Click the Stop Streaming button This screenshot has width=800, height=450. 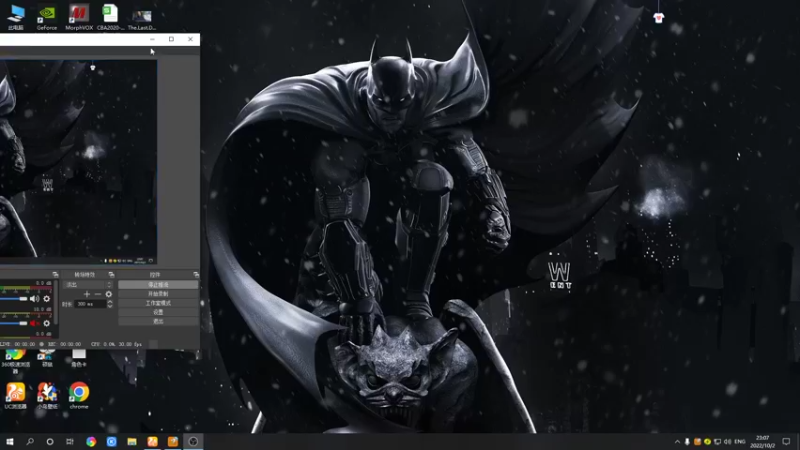click(x=158, y=285)
